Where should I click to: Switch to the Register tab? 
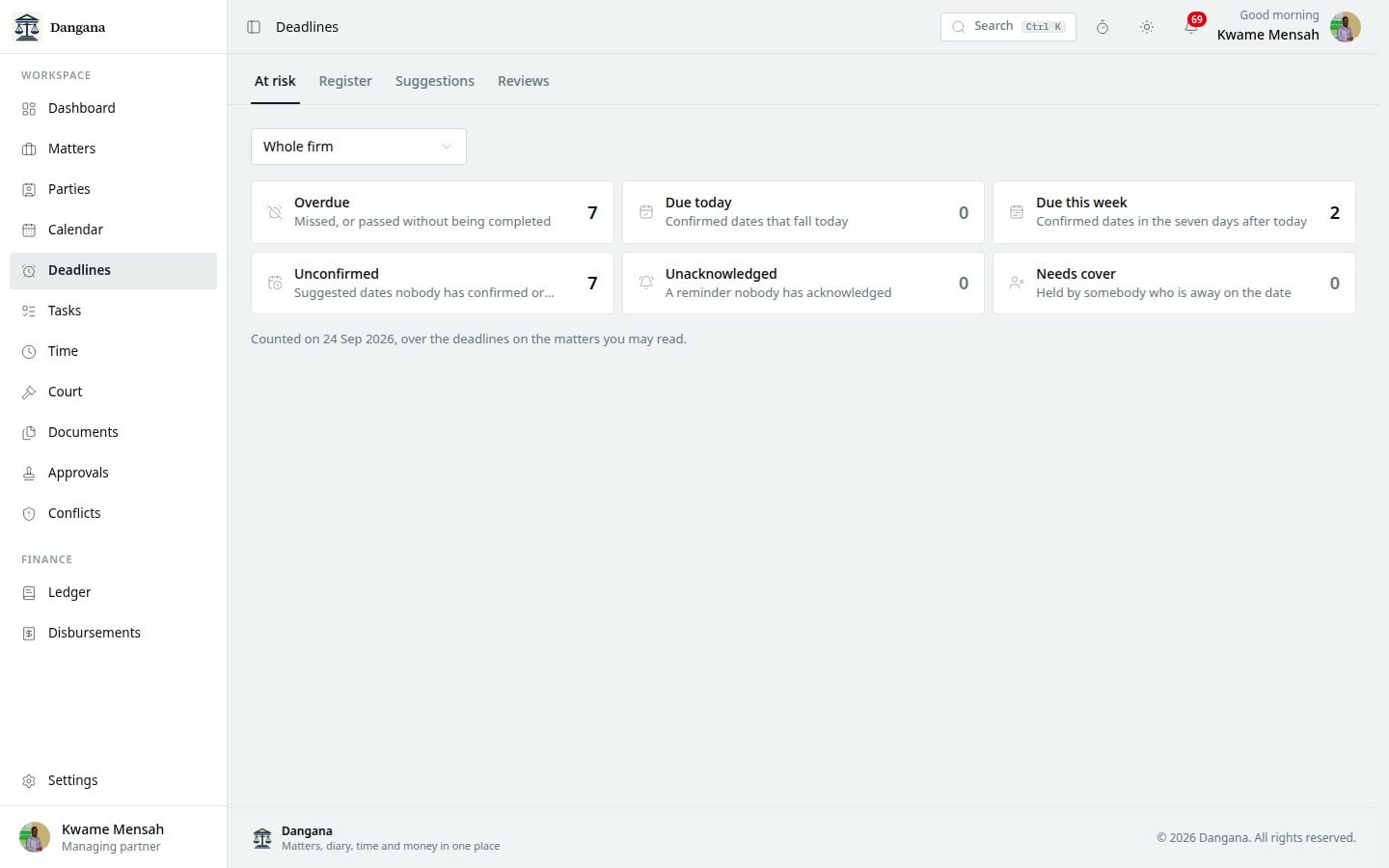click(x=345, y=81)
